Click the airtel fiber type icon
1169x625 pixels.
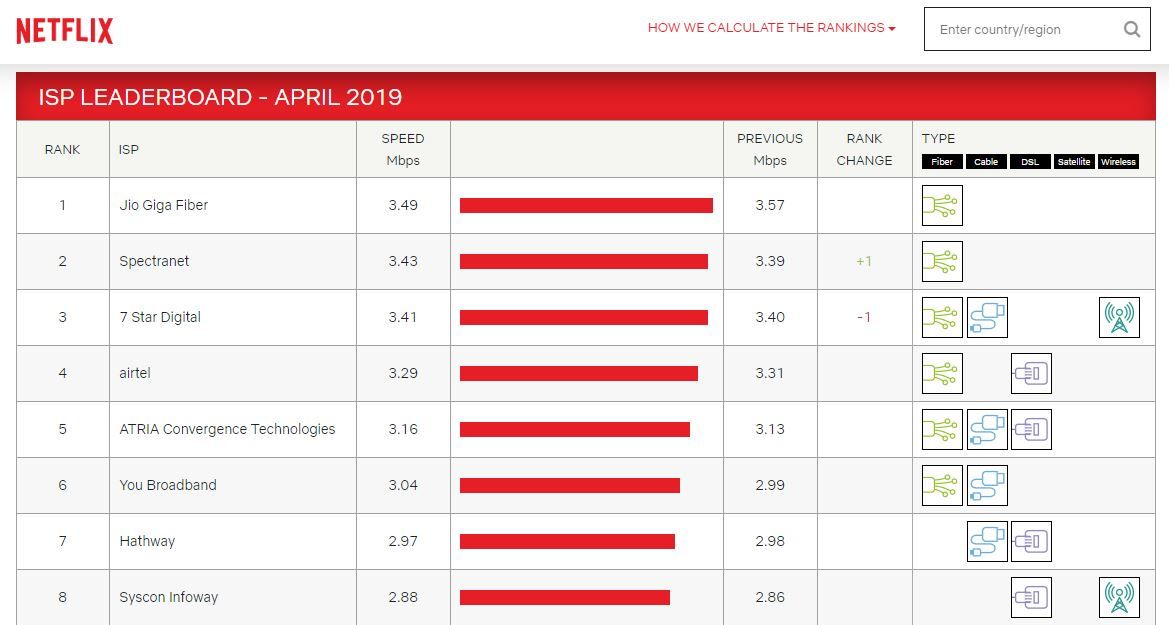point(942,373)
